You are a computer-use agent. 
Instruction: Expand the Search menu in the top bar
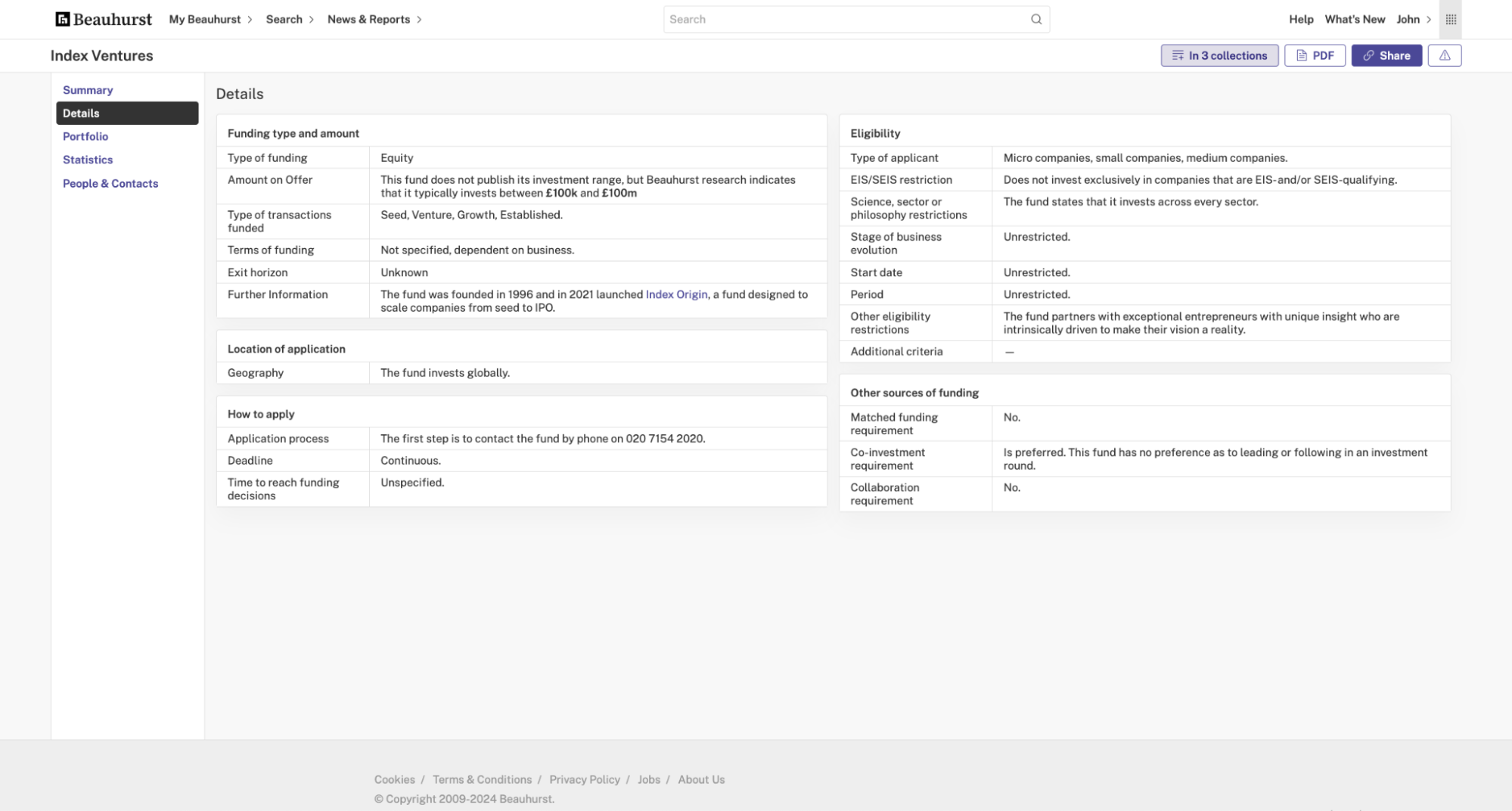pyautogui.click(x=290, y=19)
